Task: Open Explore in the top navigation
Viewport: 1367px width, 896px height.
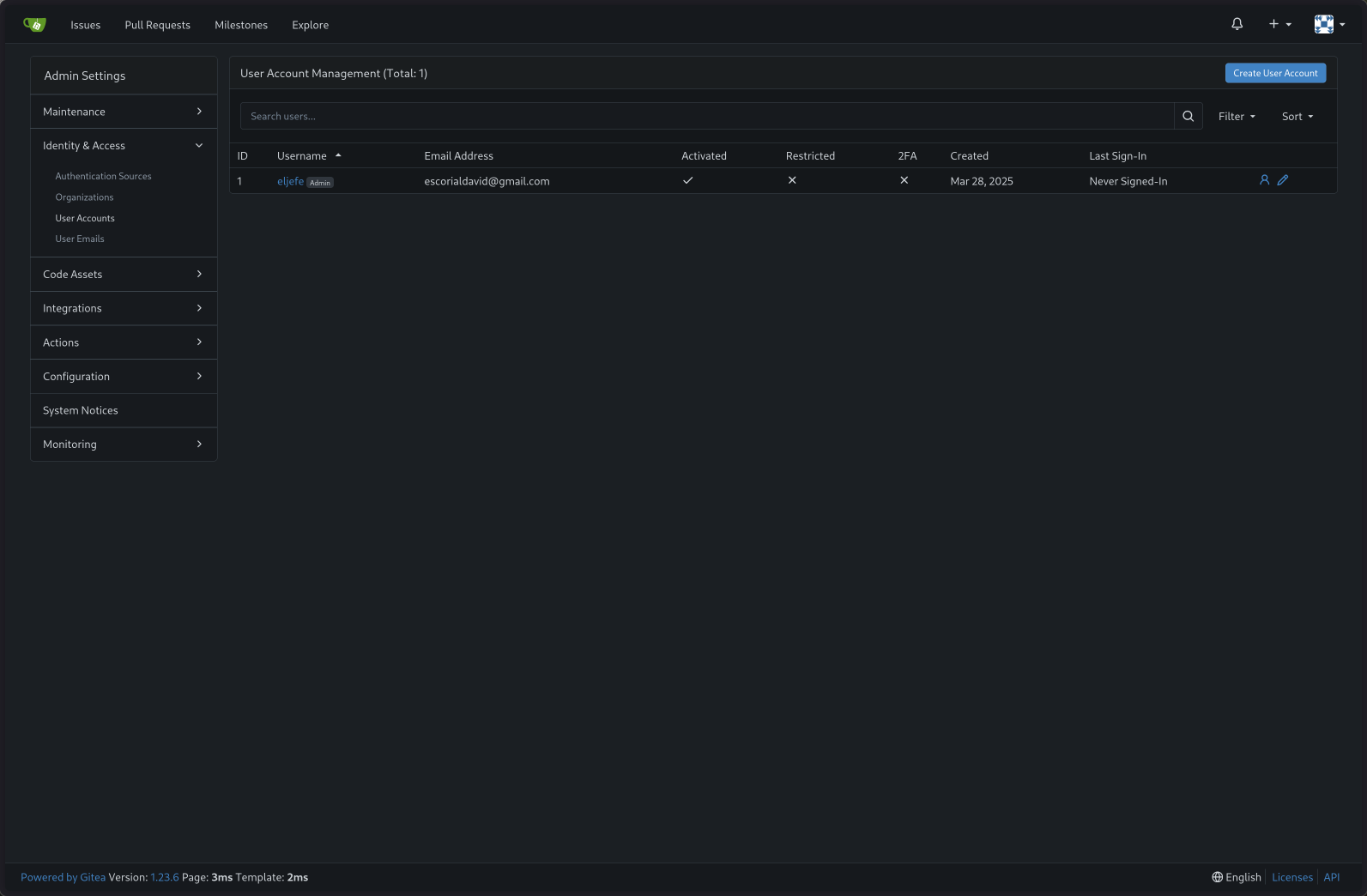Action: pos(311,25)
